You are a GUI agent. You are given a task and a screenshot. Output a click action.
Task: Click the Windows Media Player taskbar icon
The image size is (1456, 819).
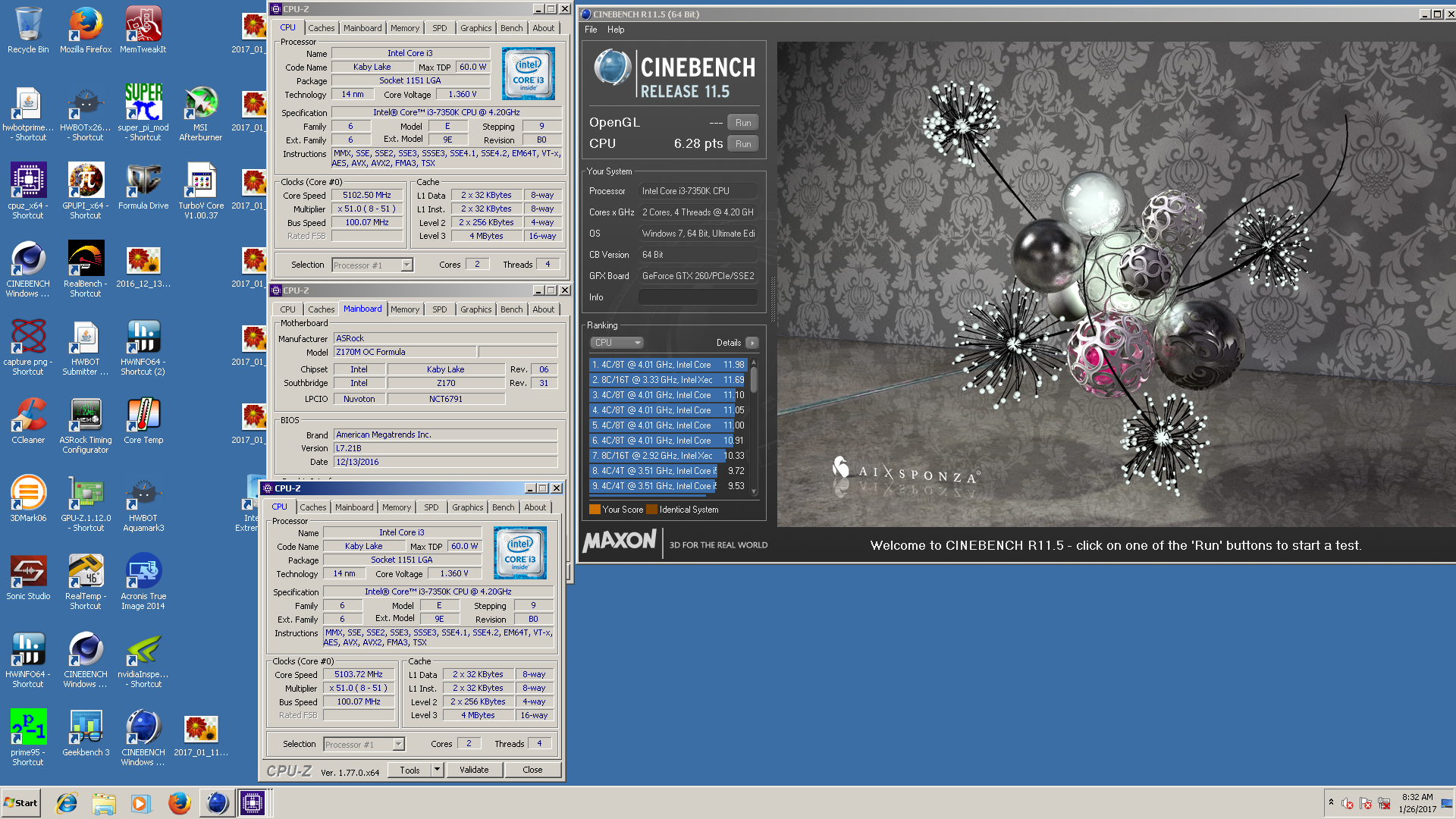pos(140,803)
